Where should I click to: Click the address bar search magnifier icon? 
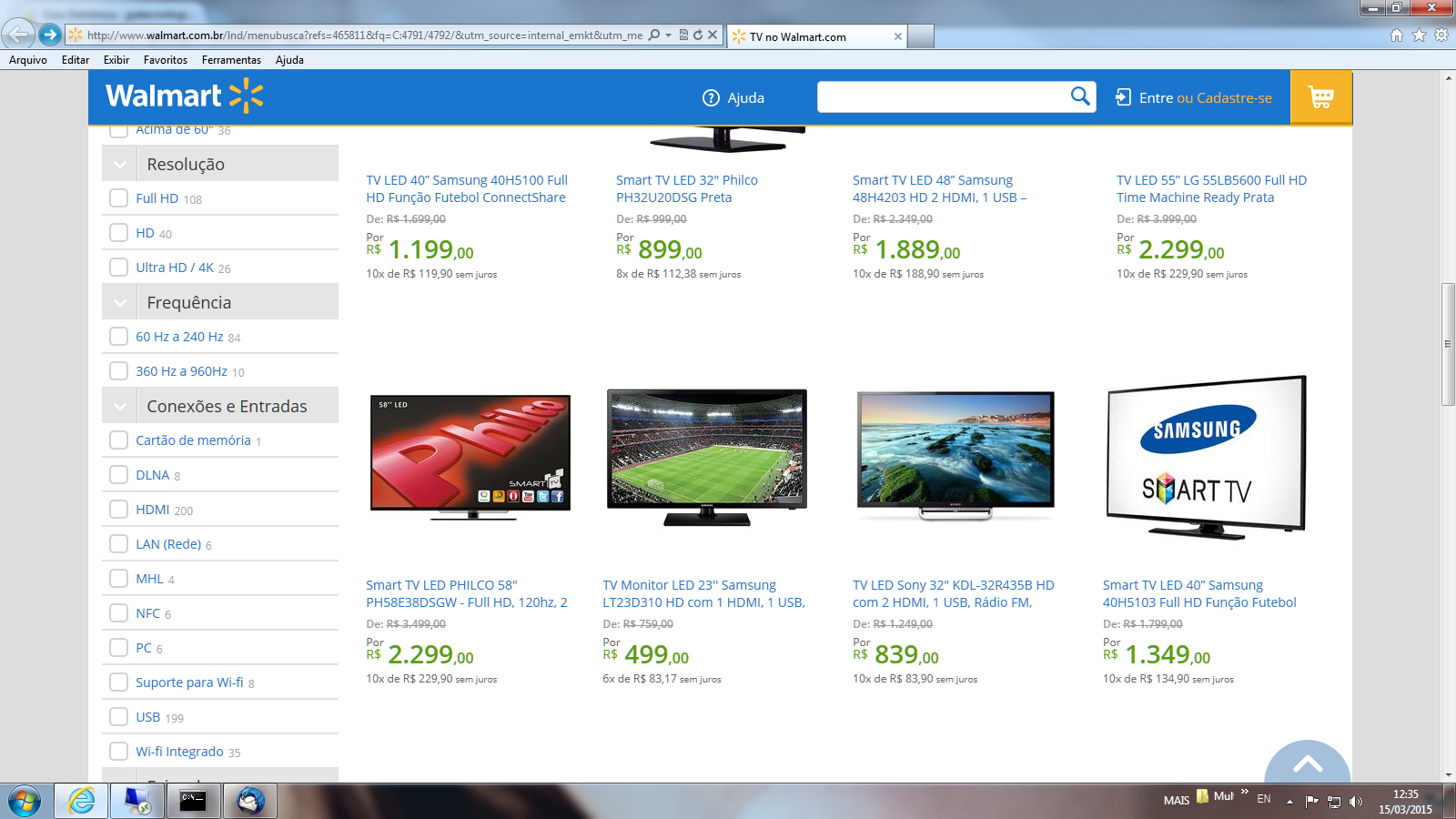click(654, 35)
